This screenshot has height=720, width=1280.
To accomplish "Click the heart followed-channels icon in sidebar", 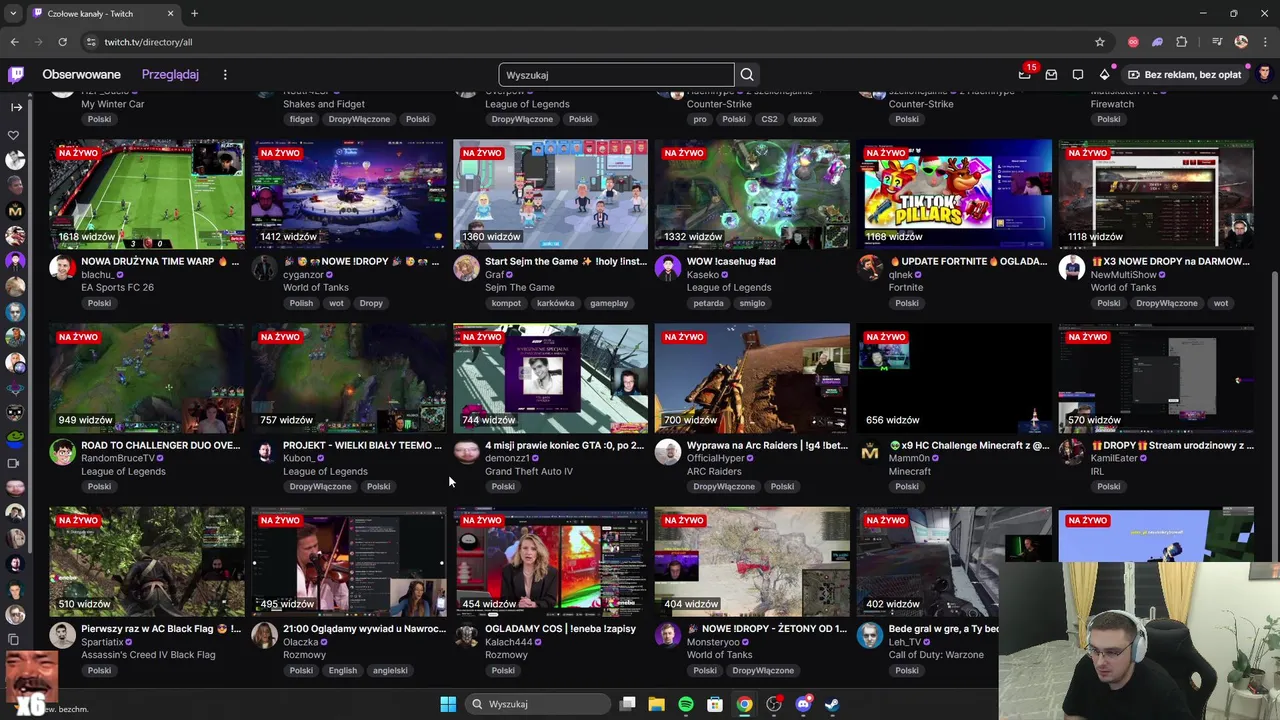I will 14,135.
